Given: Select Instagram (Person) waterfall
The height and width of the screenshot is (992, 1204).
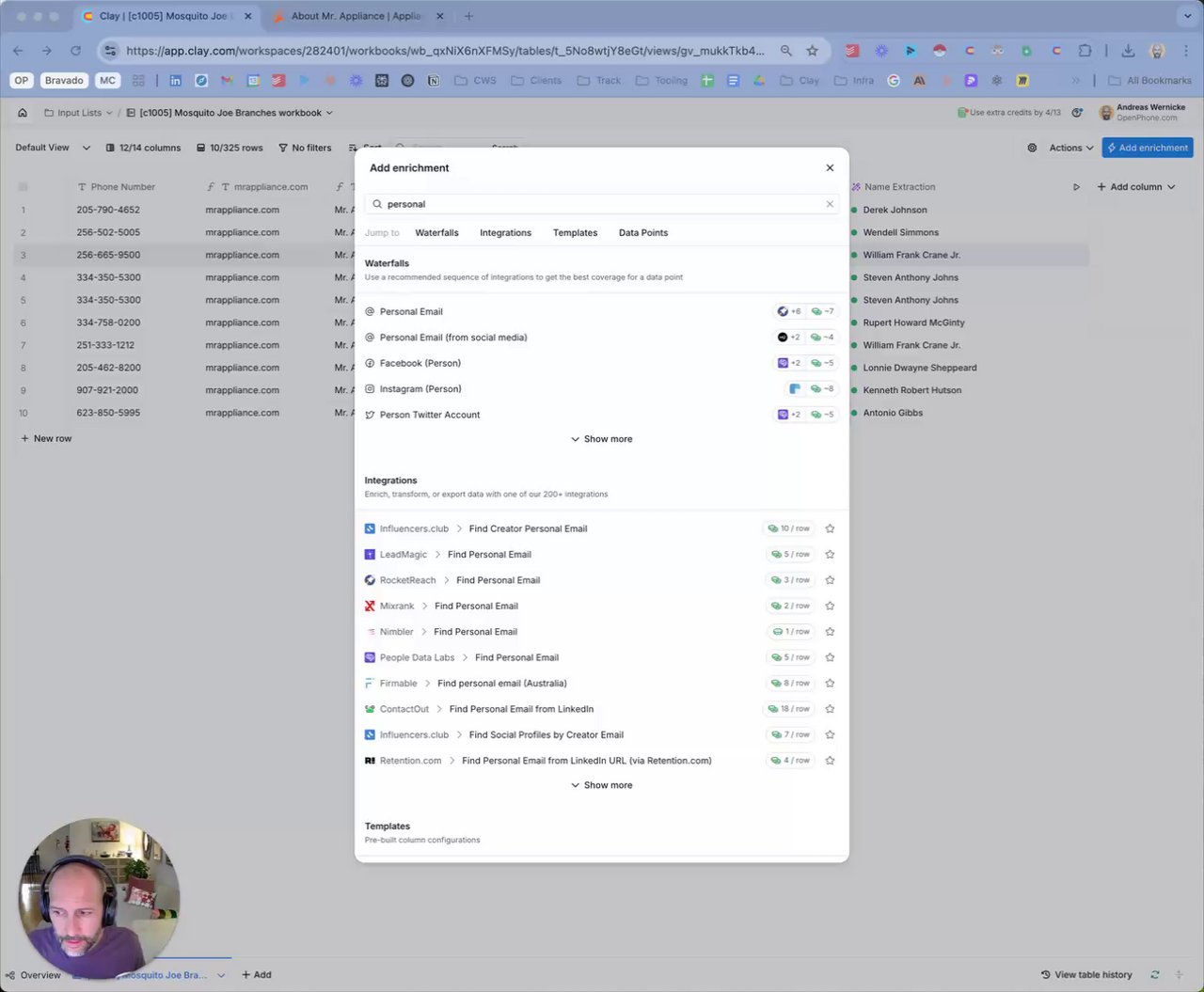Looking at the screenshot, I should pos(602,389).
